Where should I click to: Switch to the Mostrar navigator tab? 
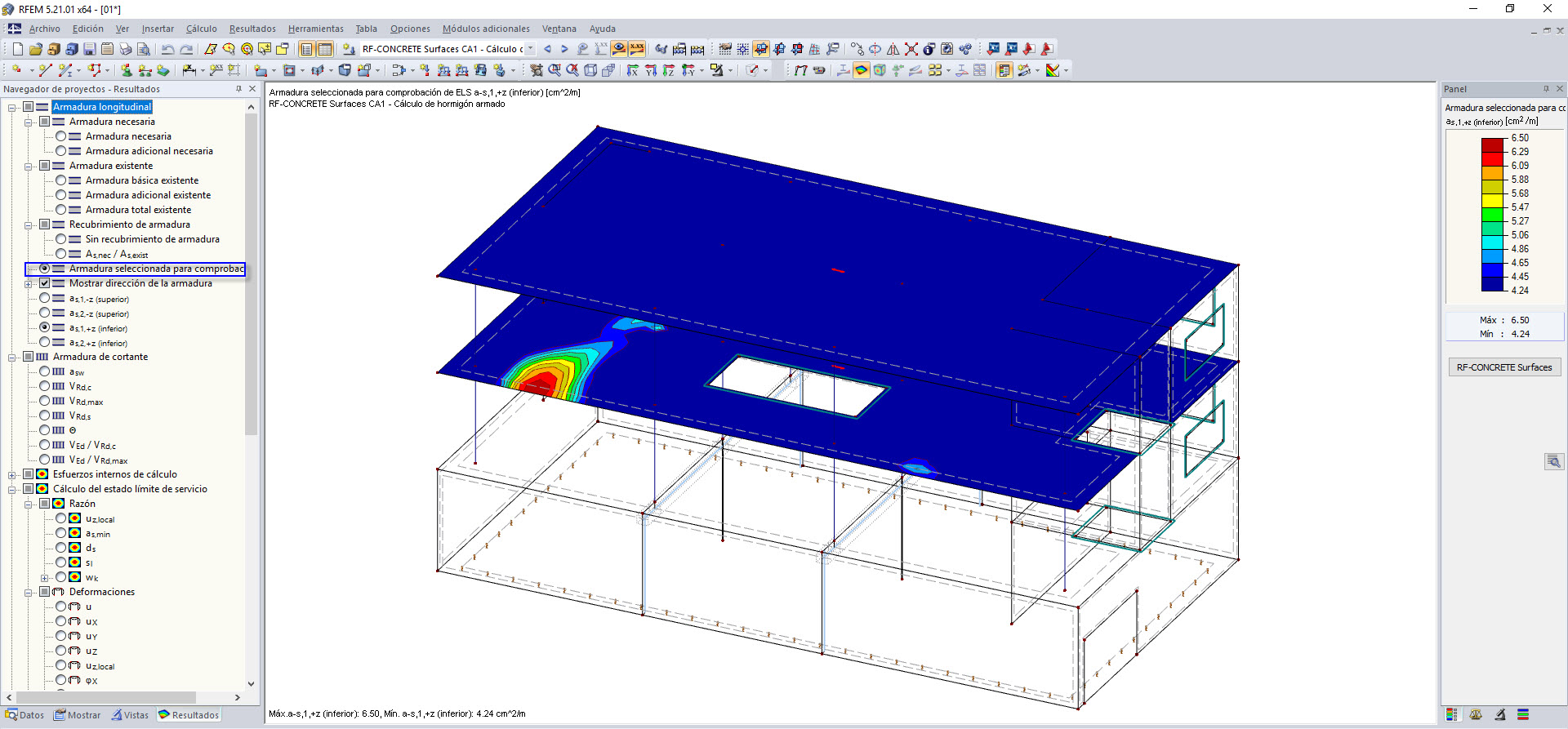tap(78, 715)
